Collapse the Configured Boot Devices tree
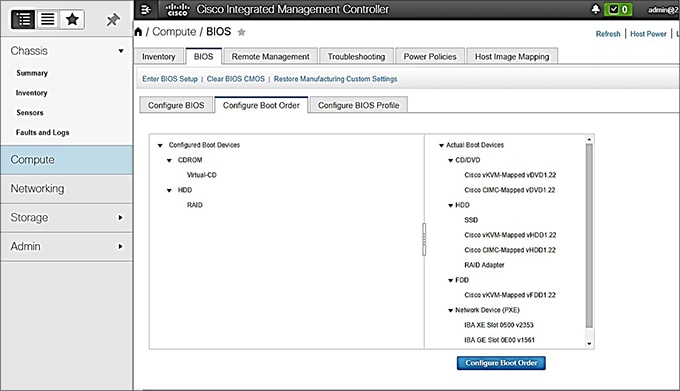 click(x=160, y=145)
